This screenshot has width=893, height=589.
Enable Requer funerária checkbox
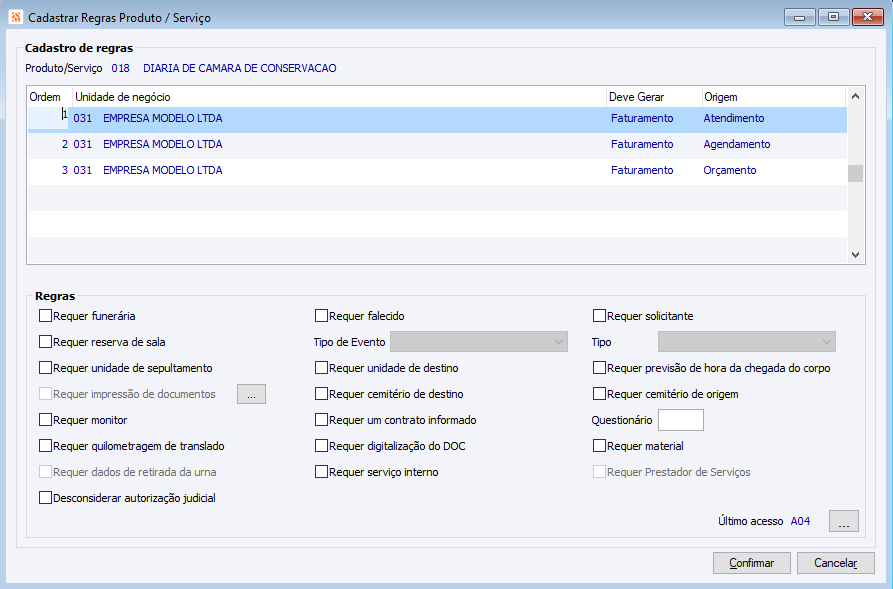tap(46, 316)
